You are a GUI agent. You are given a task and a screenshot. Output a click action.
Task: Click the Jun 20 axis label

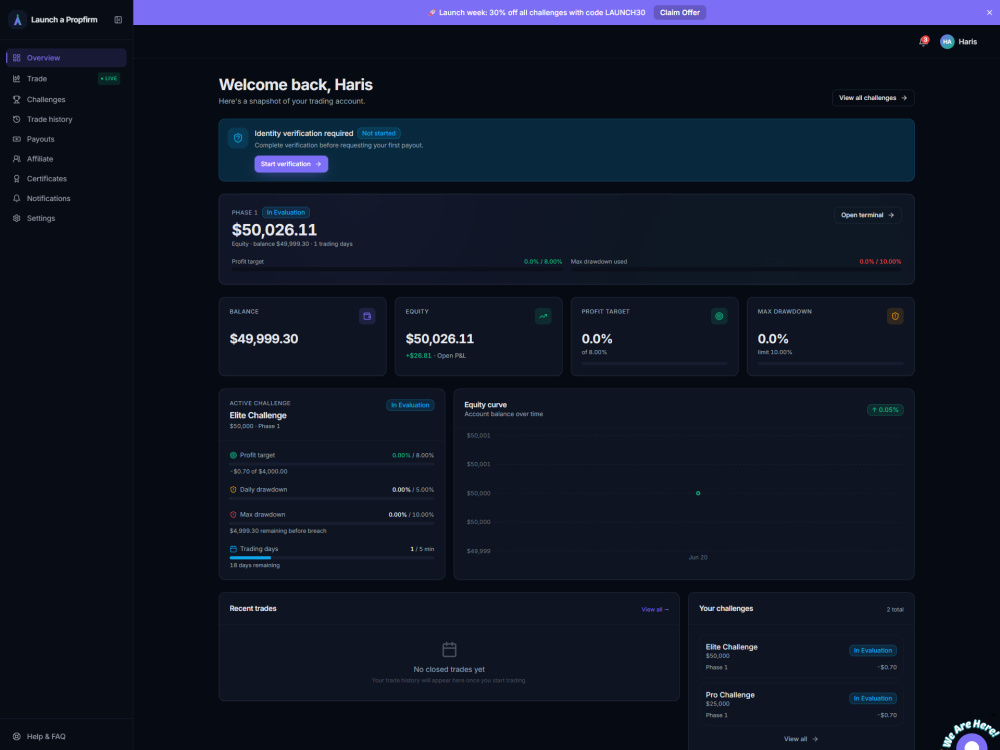click(x=698, y=557)
